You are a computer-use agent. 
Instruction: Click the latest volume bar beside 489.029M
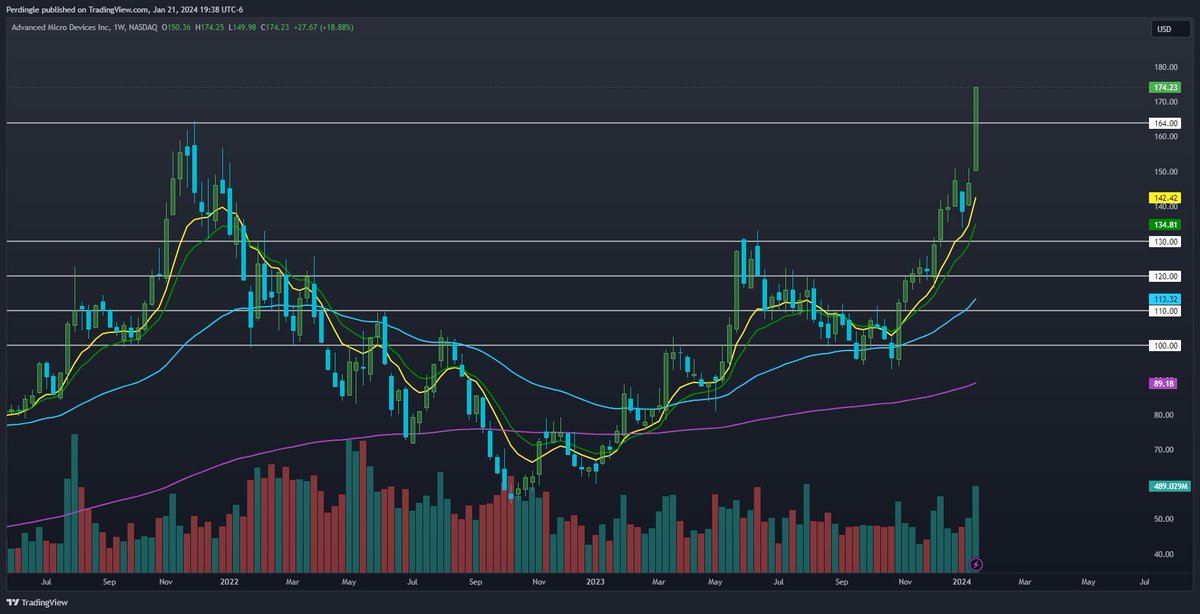[976, 528]
